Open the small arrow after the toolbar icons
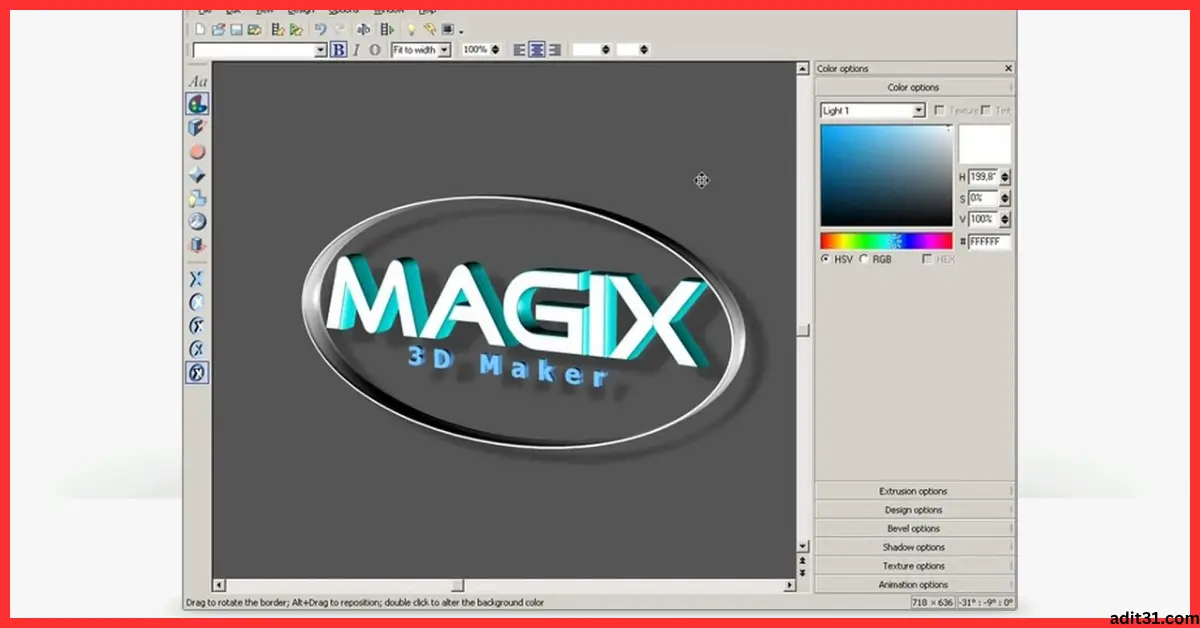The width and height of the screenshot is (1200, 628). coord(461,31)
